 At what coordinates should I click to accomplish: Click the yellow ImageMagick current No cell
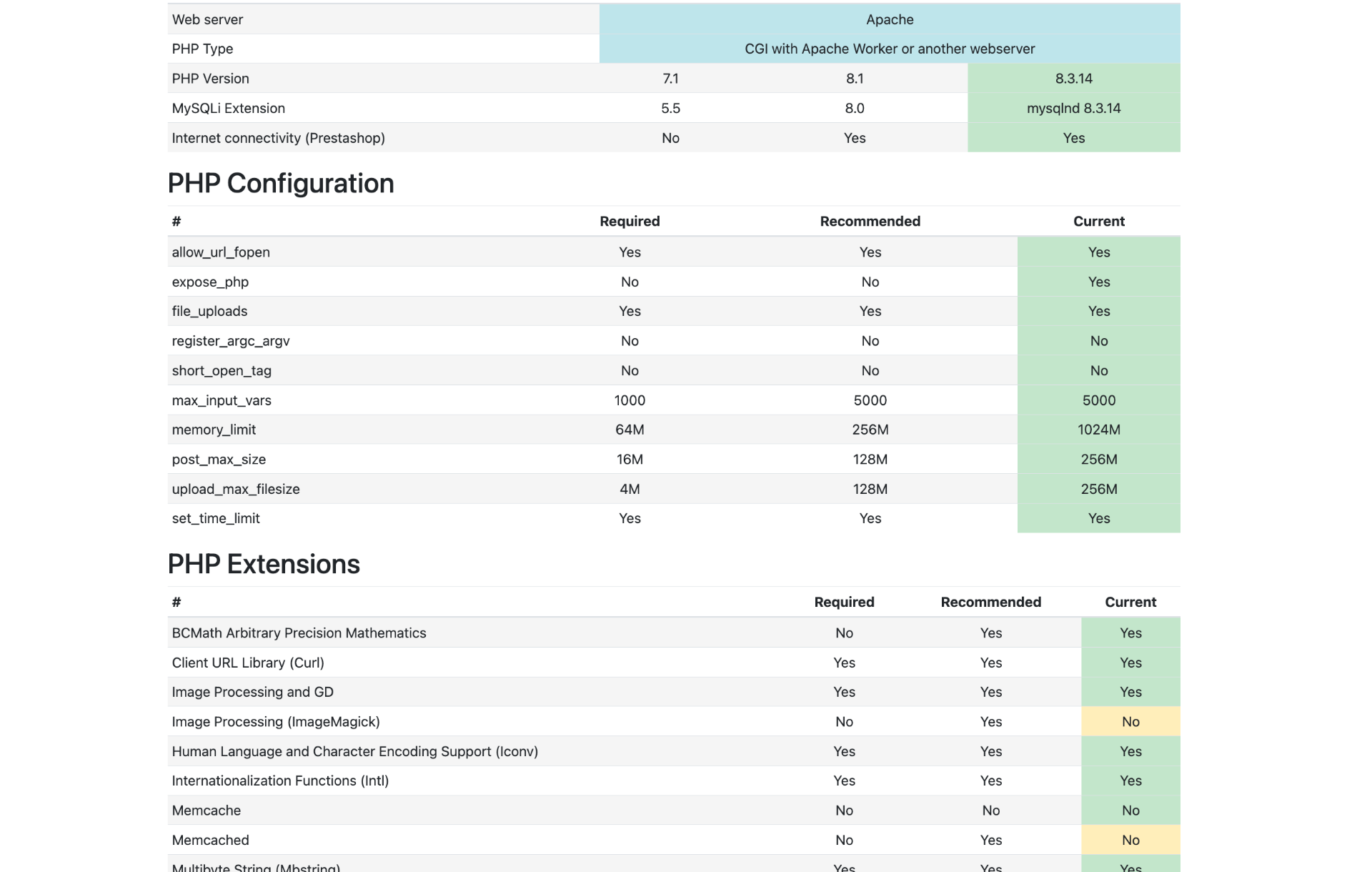(x=1130, y=722)
